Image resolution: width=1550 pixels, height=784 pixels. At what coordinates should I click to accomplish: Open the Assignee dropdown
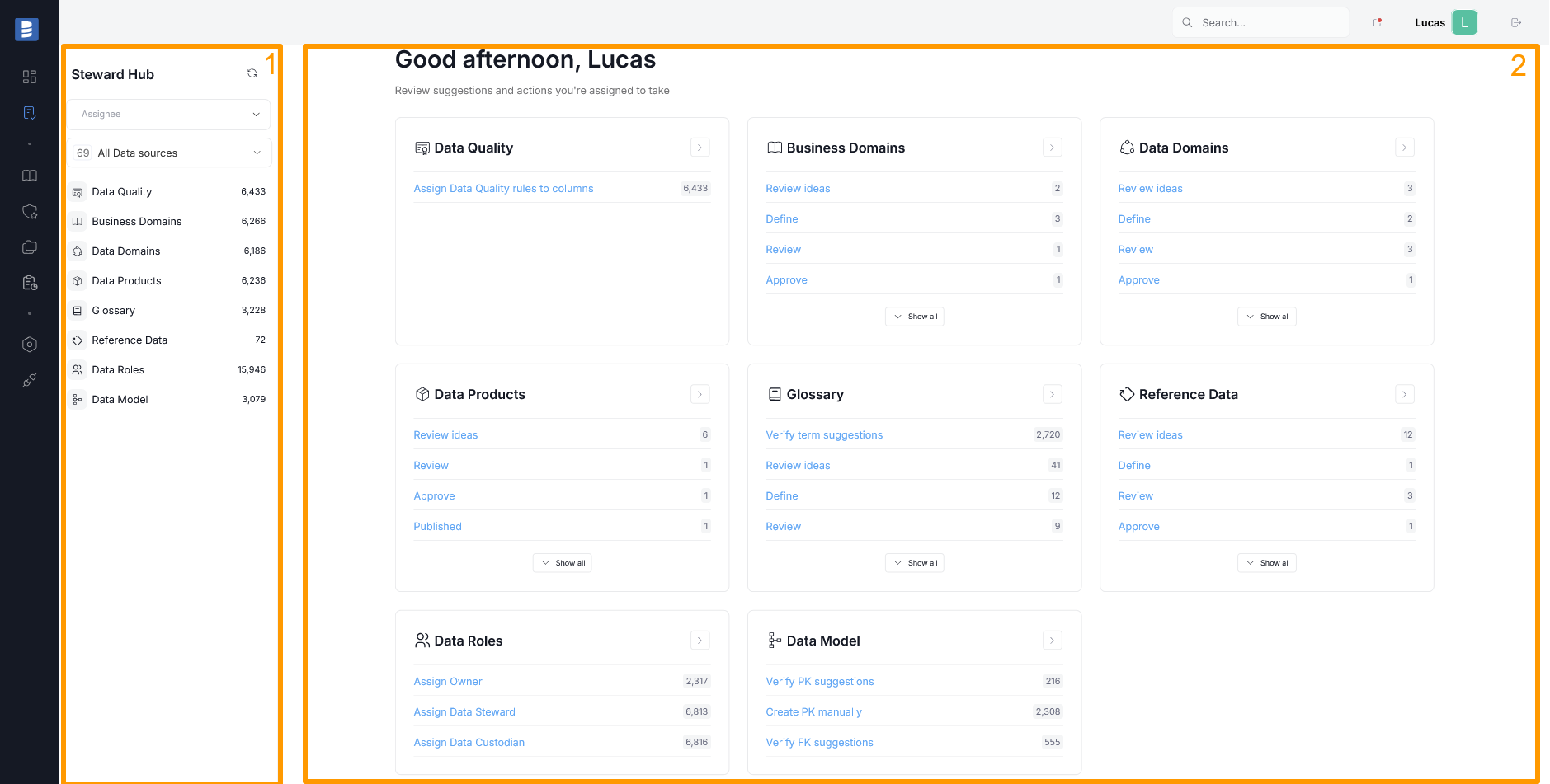pos(169,115)
